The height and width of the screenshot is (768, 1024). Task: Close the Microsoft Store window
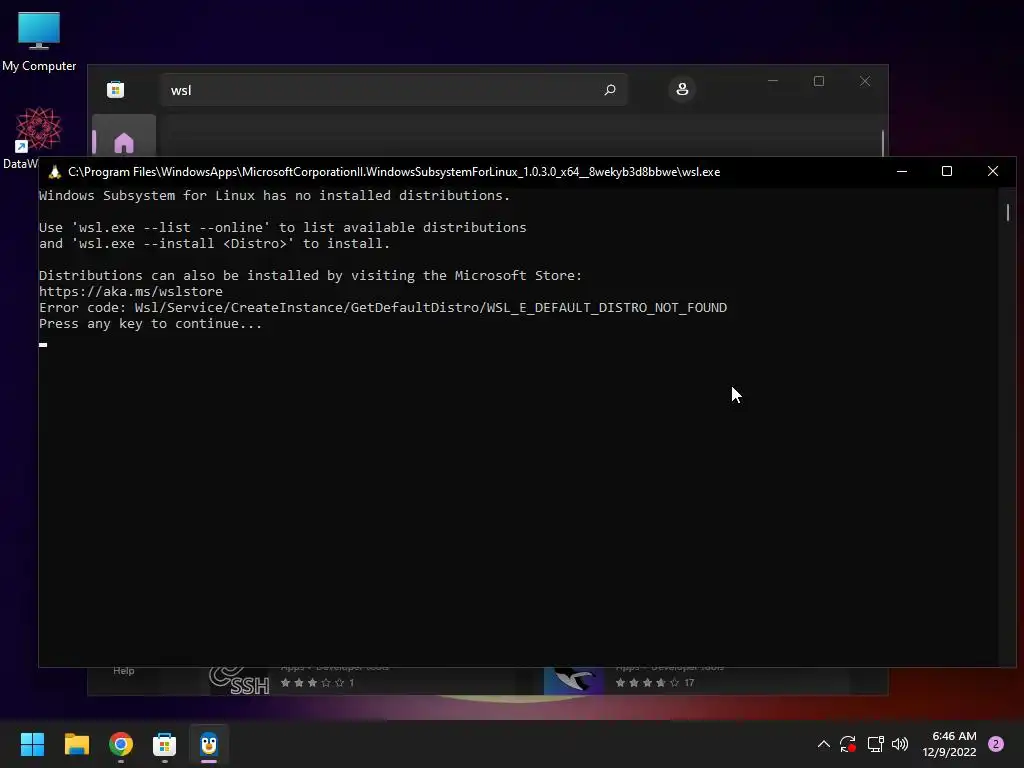[x=865, y=81]
